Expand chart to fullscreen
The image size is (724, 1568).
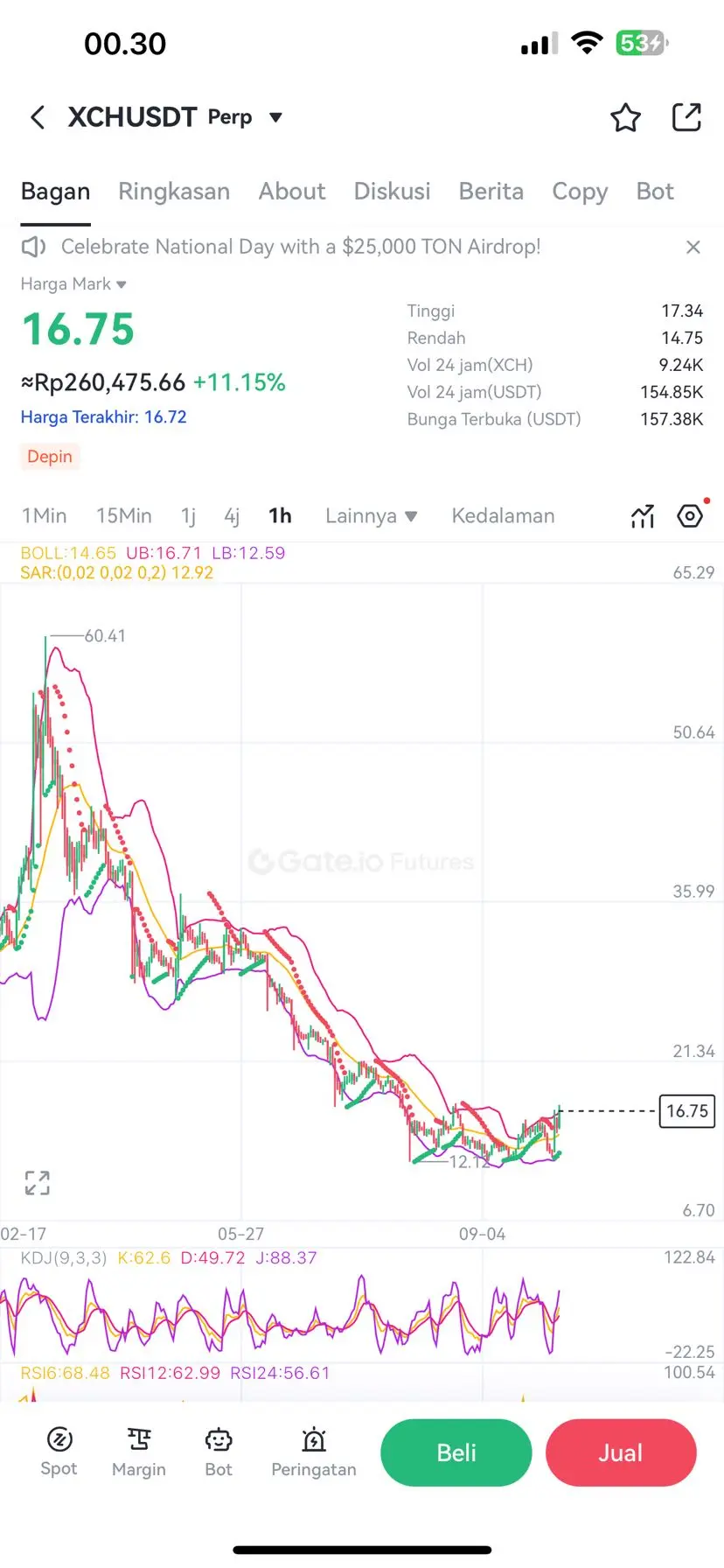(x=38, y=1183)
